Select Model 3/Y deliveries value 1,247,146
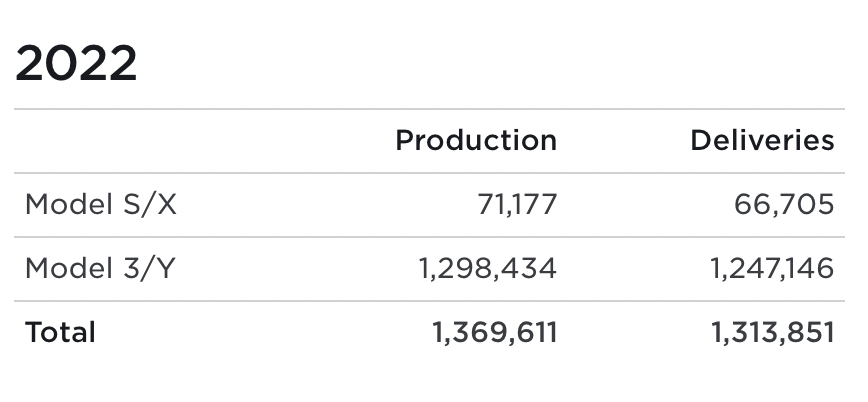This screenshot has width=868, height=402. tap(772, 269)
